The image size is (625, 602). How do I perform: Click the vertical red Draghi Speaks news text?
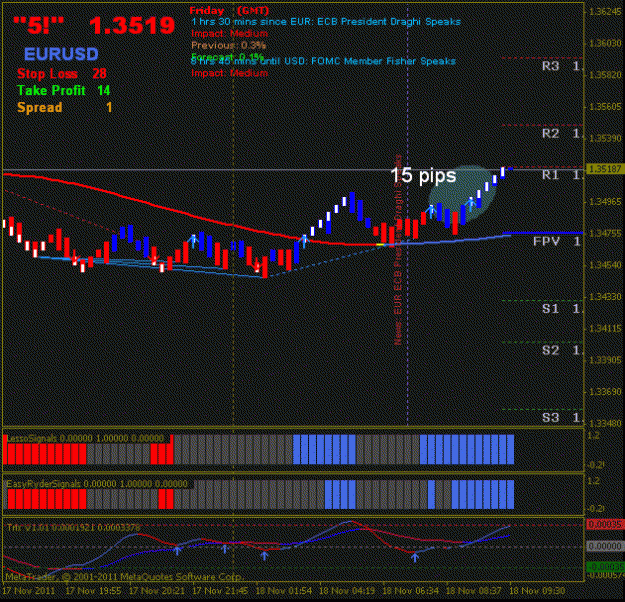(x=398, y=250)
